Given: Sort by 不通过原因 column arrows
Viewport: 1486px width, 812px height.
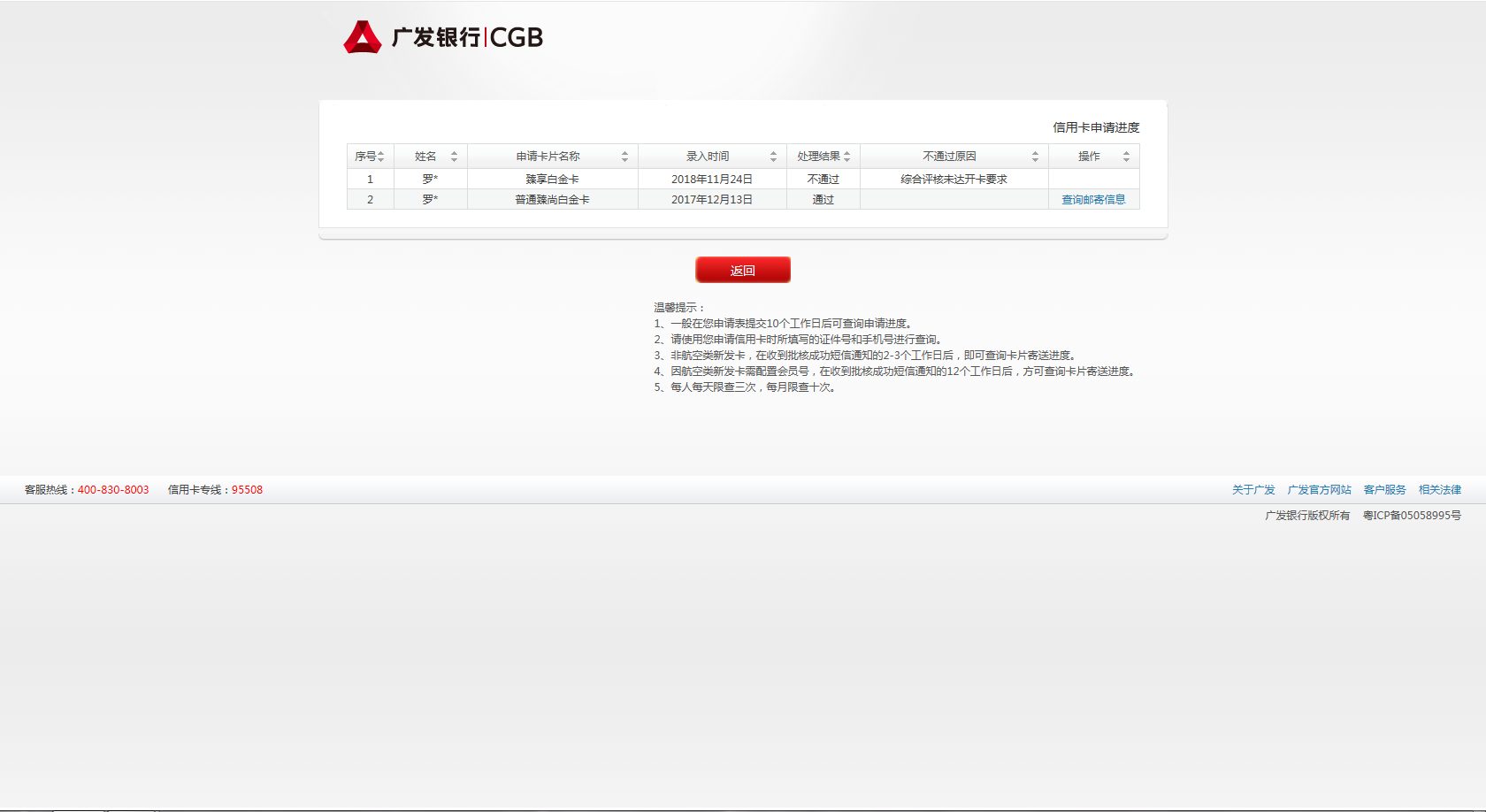Looking at the screenshot, I should [x=1035, y=157].
